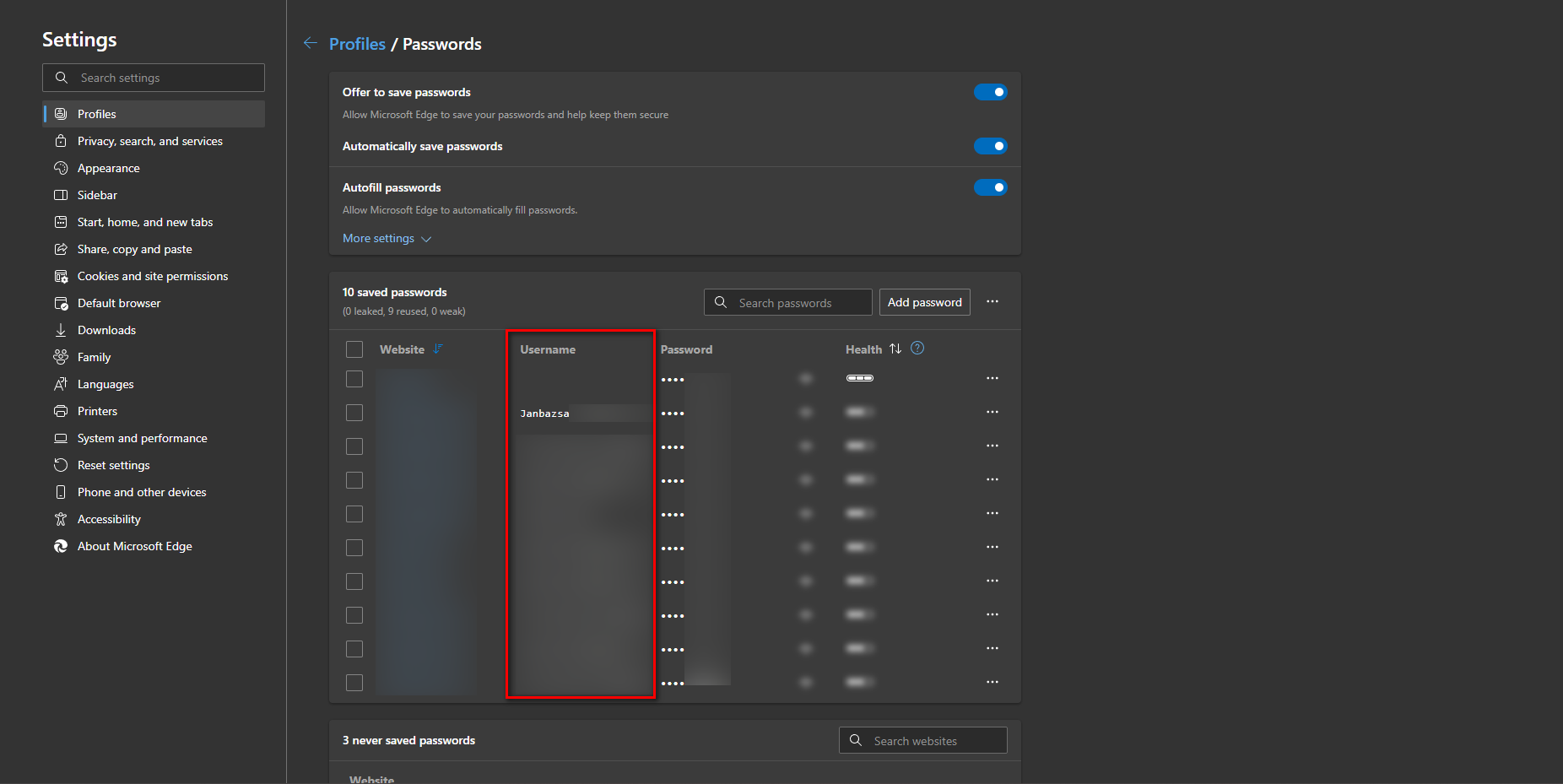Check the checkbox in the Janbazsa row
The width and height of the screenshot is (1563, 784).
click(x=354, y=413)
